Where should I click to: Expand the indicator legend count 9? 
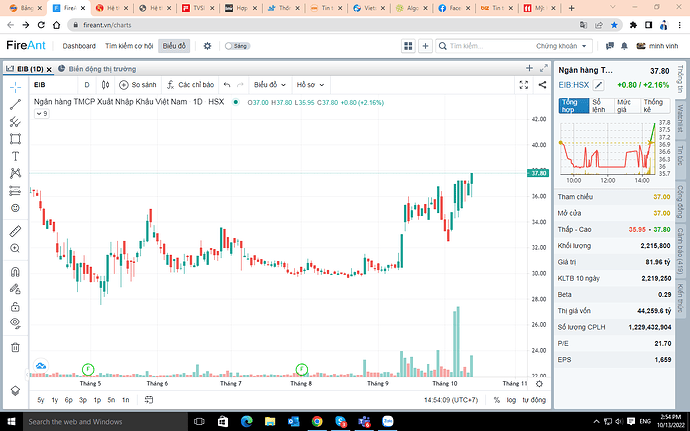42,114
